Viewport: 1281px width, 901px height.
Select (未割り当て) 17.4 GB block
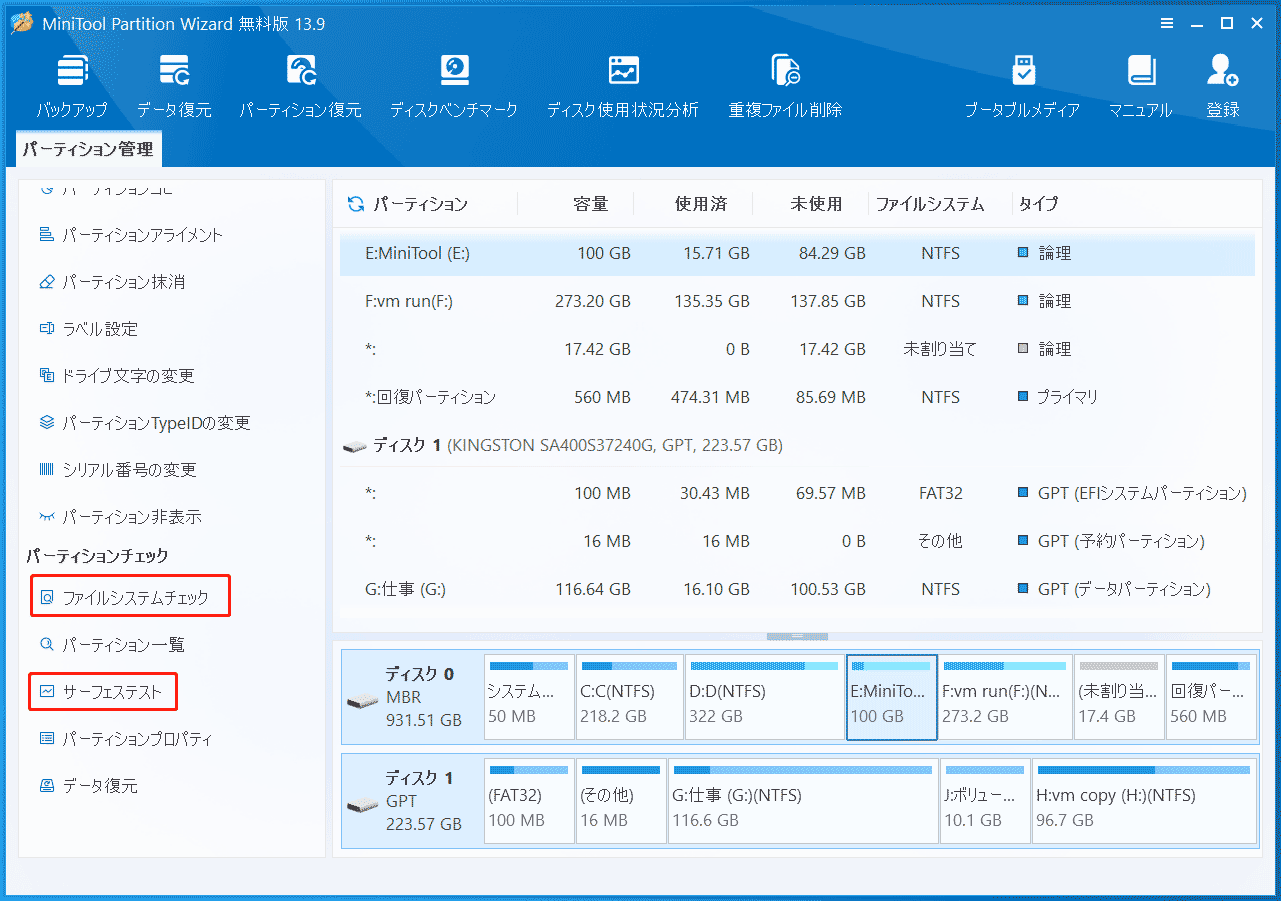point(1120,697)
